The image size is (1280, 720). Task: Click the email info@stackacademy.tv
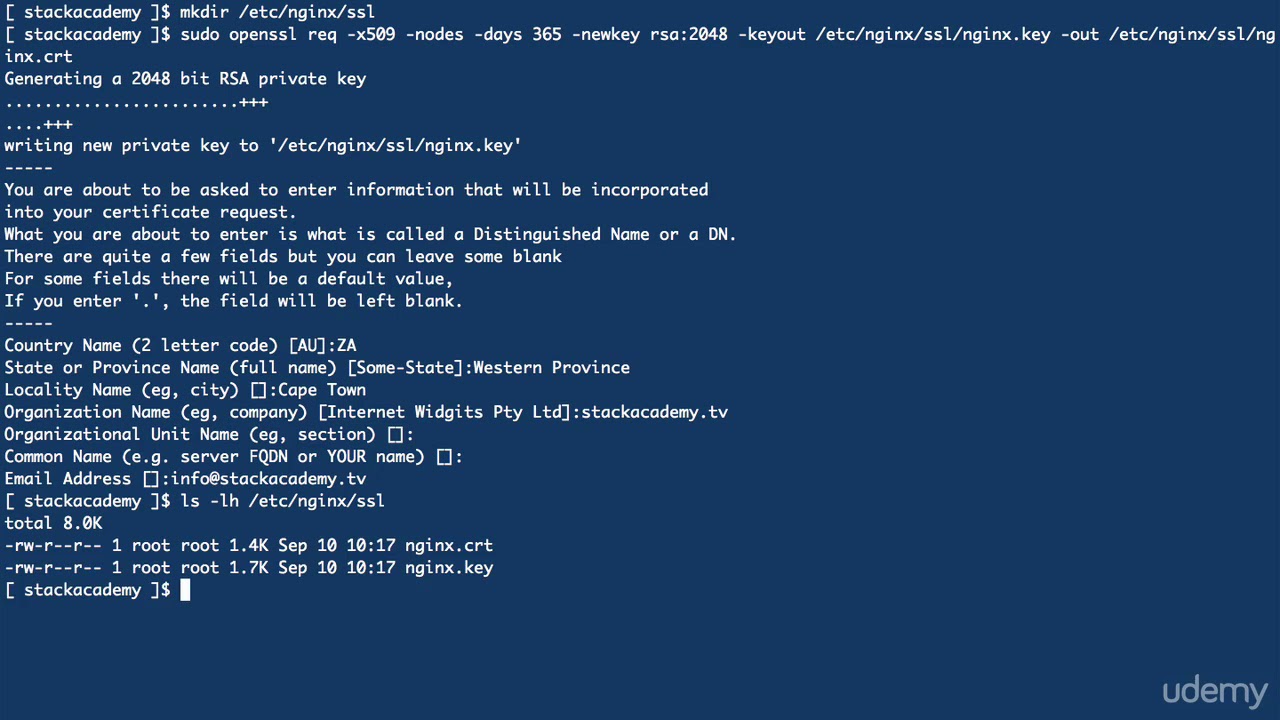point(268,479)
